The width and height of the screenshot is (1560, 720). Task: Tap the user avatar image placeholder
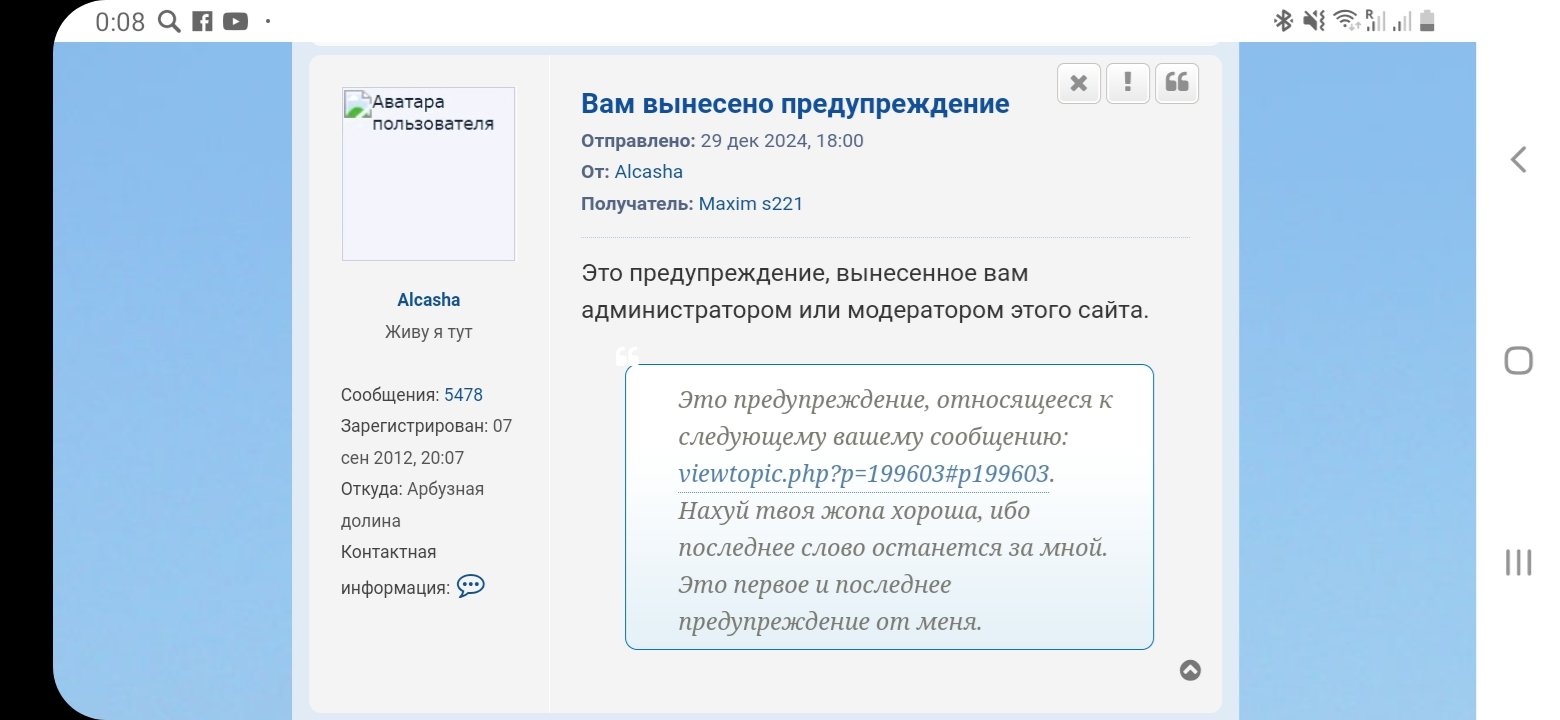428,174
